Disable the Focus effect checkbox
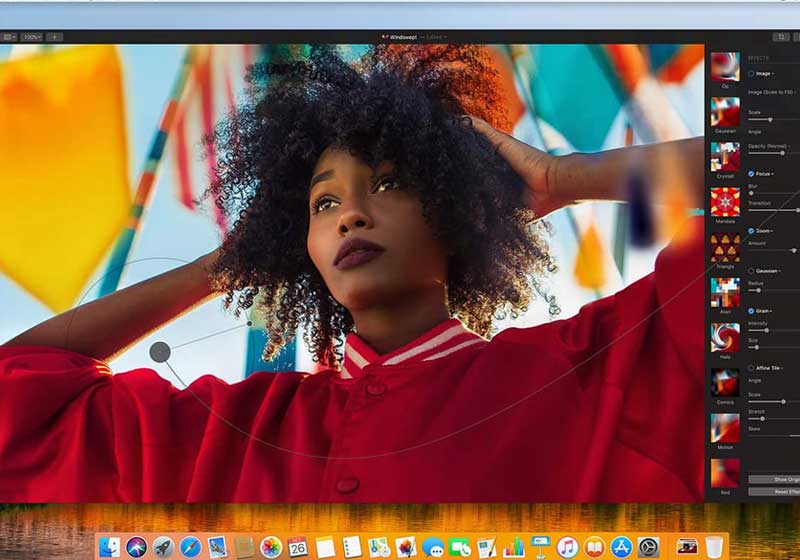The height and width of the screenshot is (560, 800). coord(752,173)
